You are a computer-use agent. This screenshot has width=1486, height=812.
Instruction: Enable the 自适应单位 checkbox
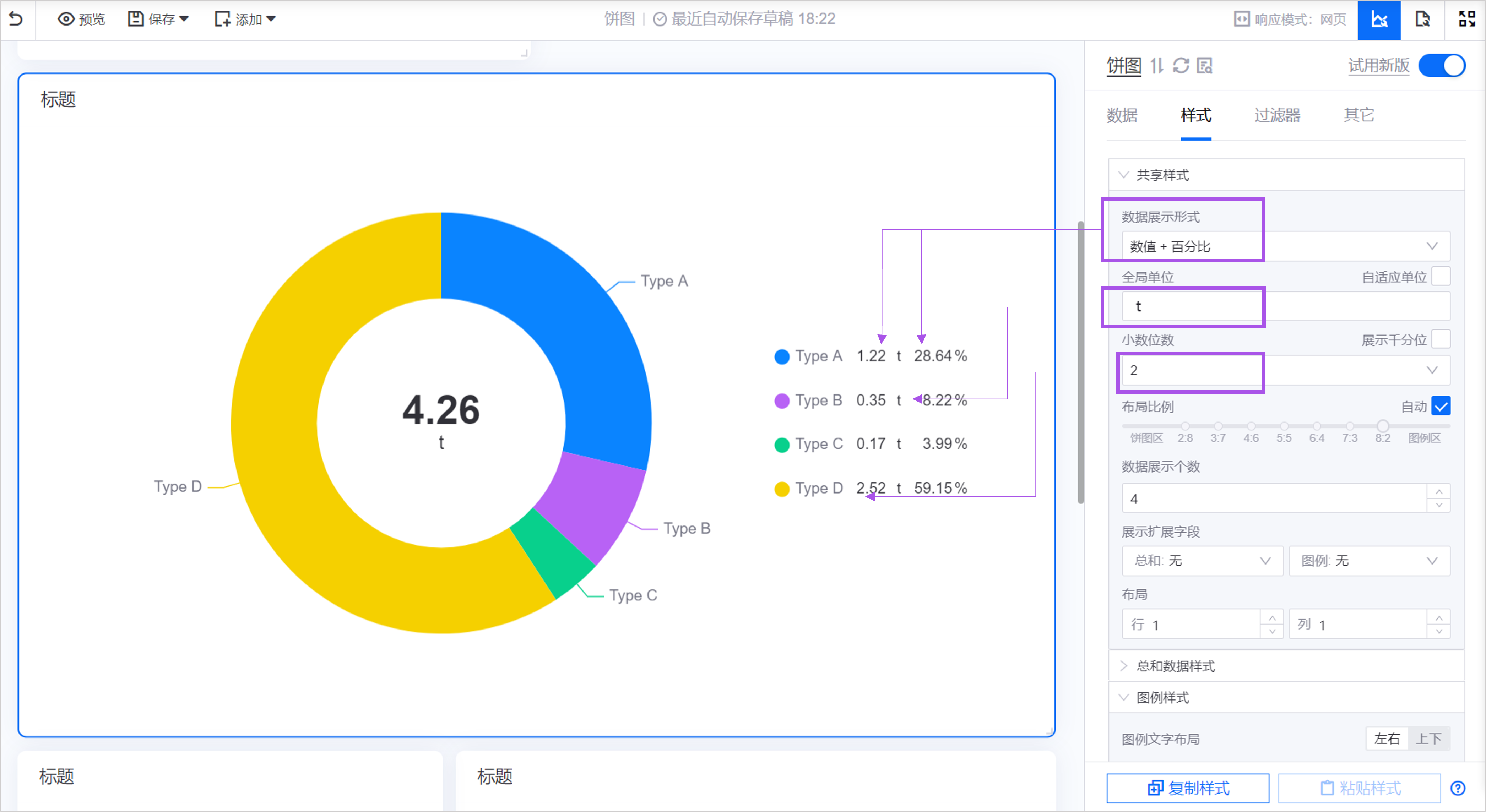pos(1441,276)
